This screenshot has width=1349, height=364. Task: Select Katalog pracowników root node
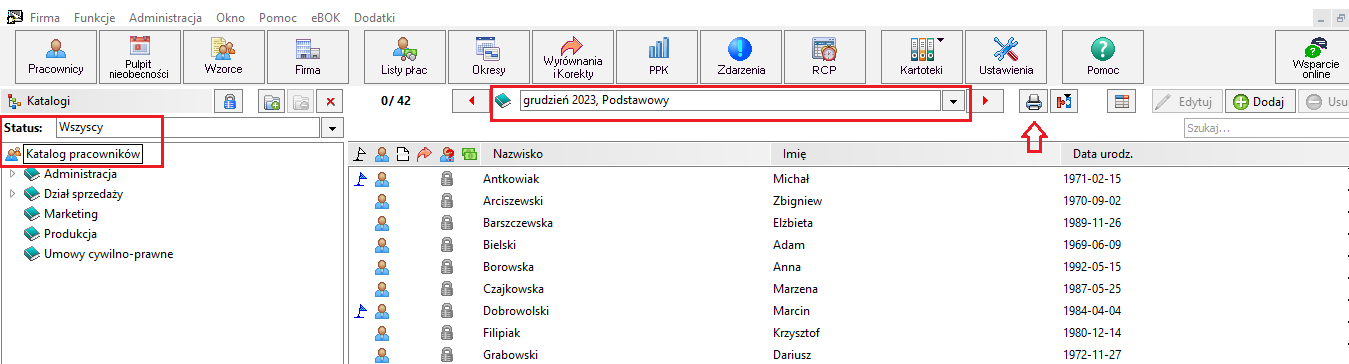(x=83, y=154)
